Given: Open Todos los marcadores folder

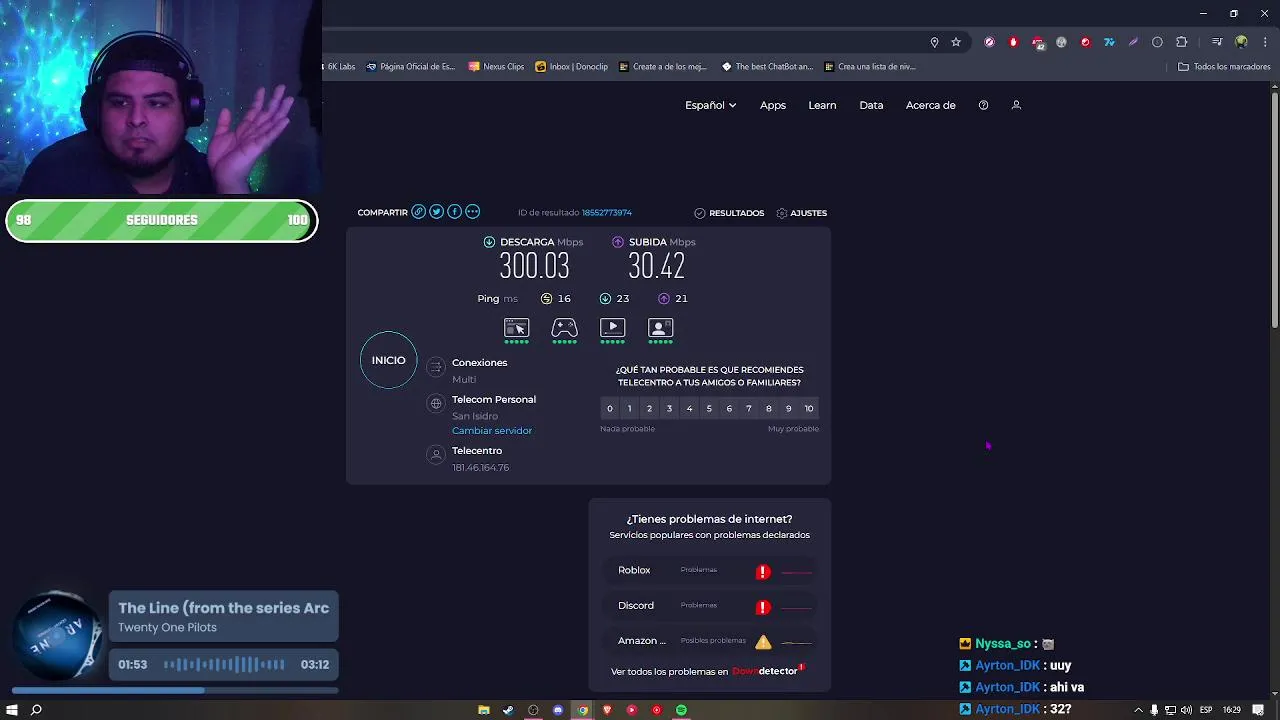Looking at the screenshot, I should pyautogui.click(x=1224, y=67).
